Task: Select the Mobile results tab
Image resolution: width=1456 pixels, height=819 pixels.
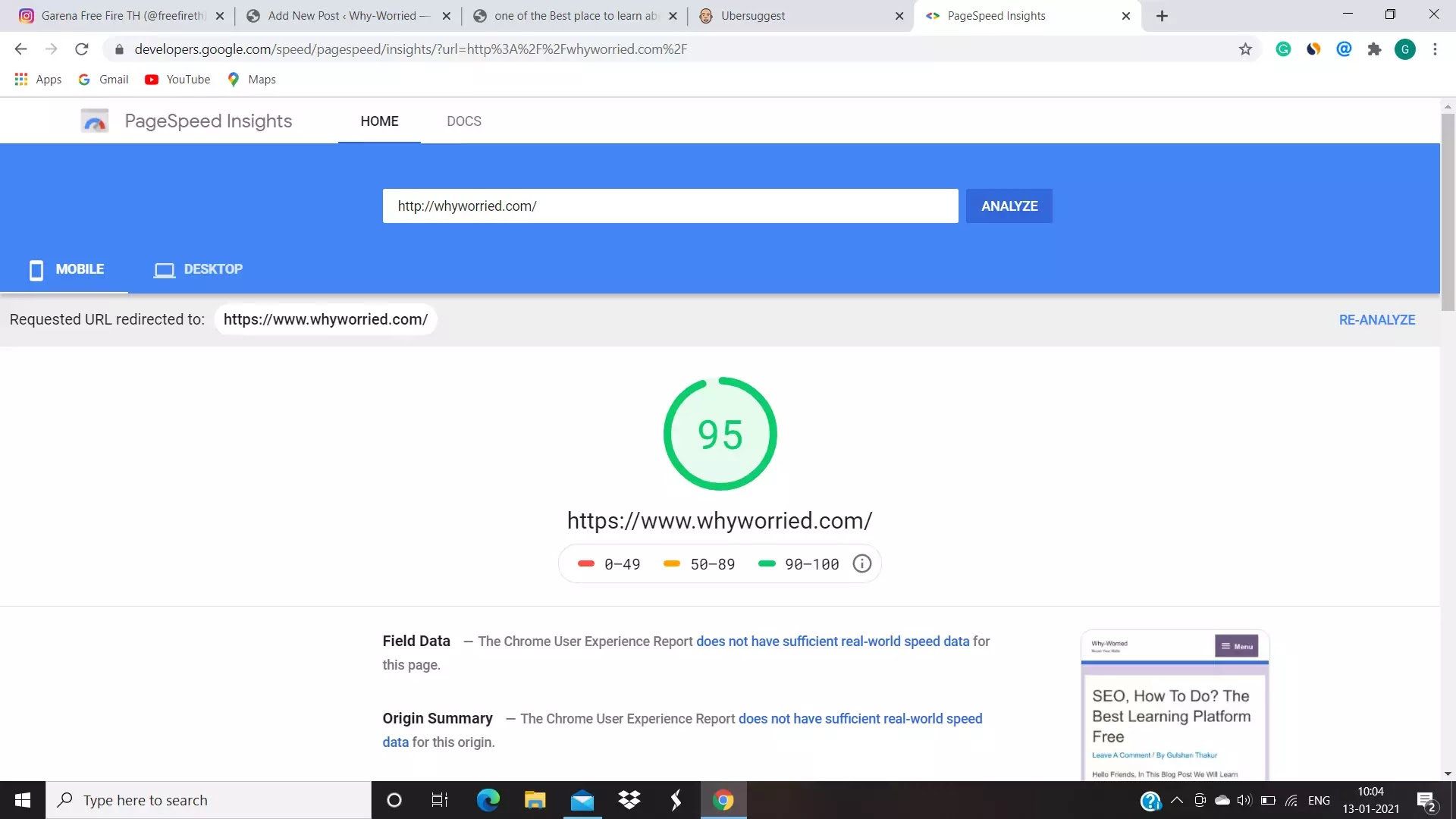Action: point(66,269)
